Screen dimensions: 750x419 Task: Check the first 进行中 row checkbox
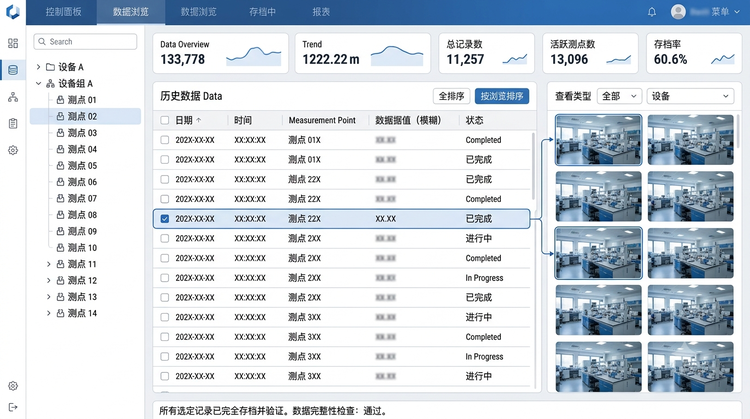point(165,239)
